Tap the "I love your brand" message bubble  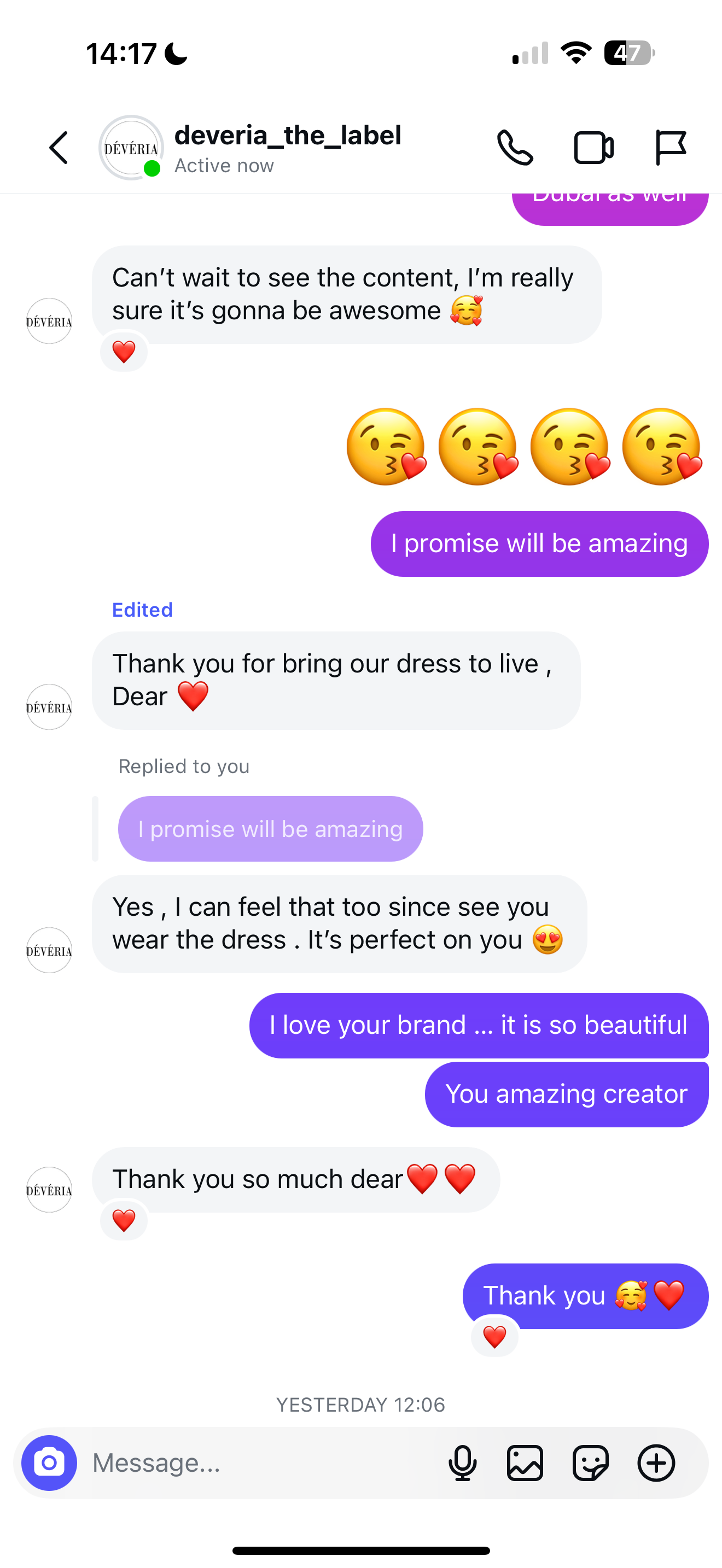(x=479, y=1026)
